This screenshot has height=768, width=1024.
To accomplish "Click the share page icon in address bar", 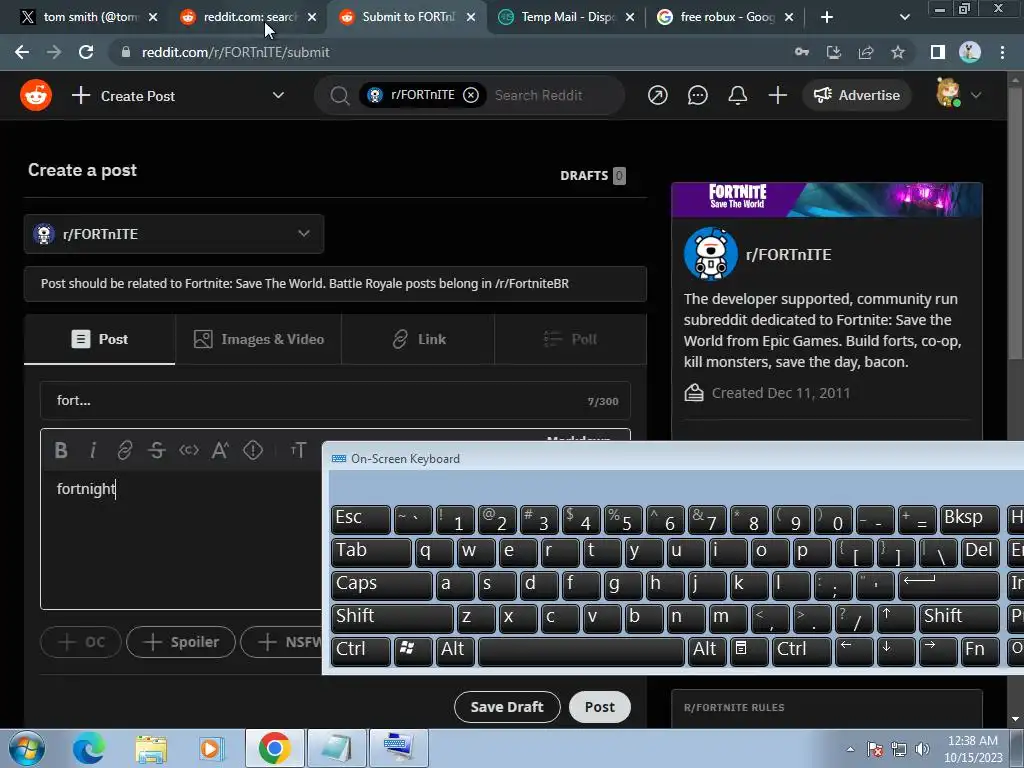I will coord(866,52).
